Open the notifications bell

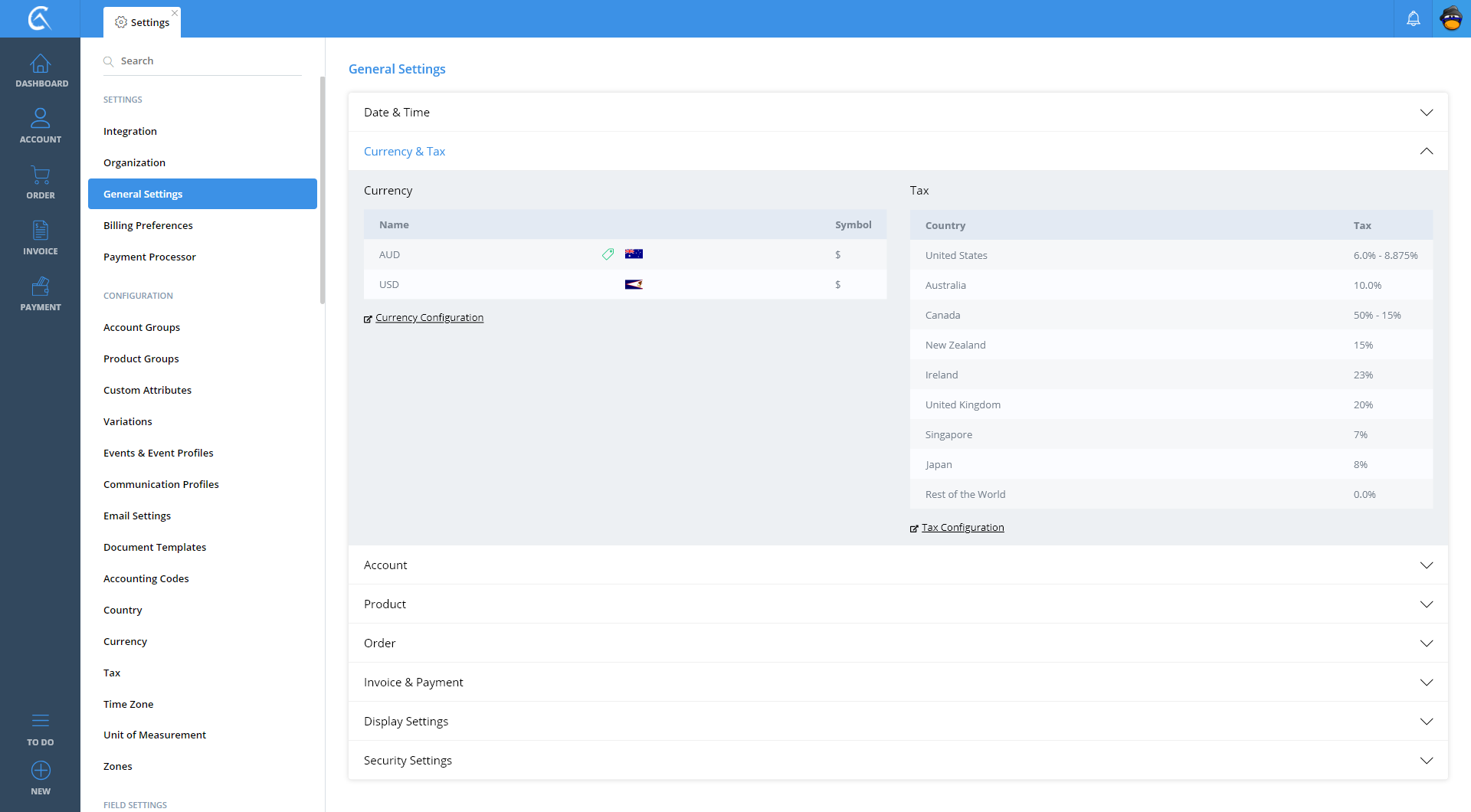click(x=1413, y=18)
